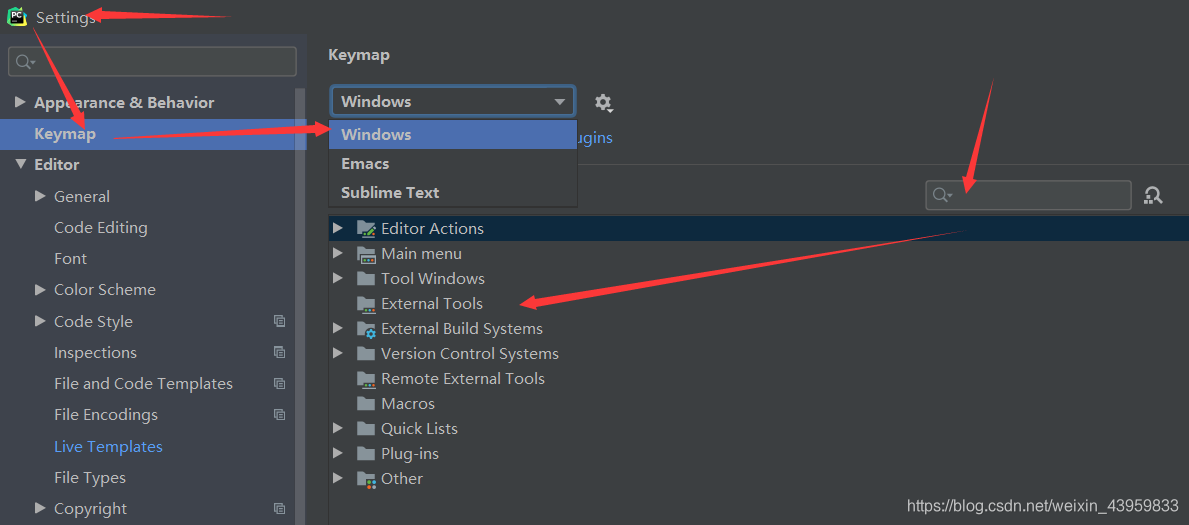Click the External Build Systems folder icon
Image resolution: width=1189 pixels, height=525 pixels.
click(366, 329)
